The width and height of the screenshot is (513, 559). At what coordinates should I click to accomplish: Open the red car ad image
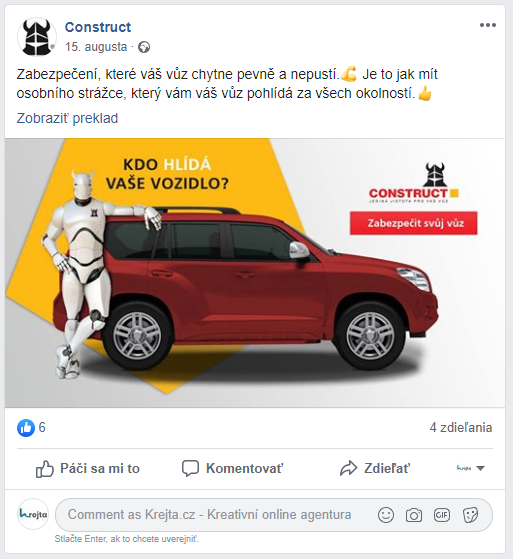tap(255, 273)
